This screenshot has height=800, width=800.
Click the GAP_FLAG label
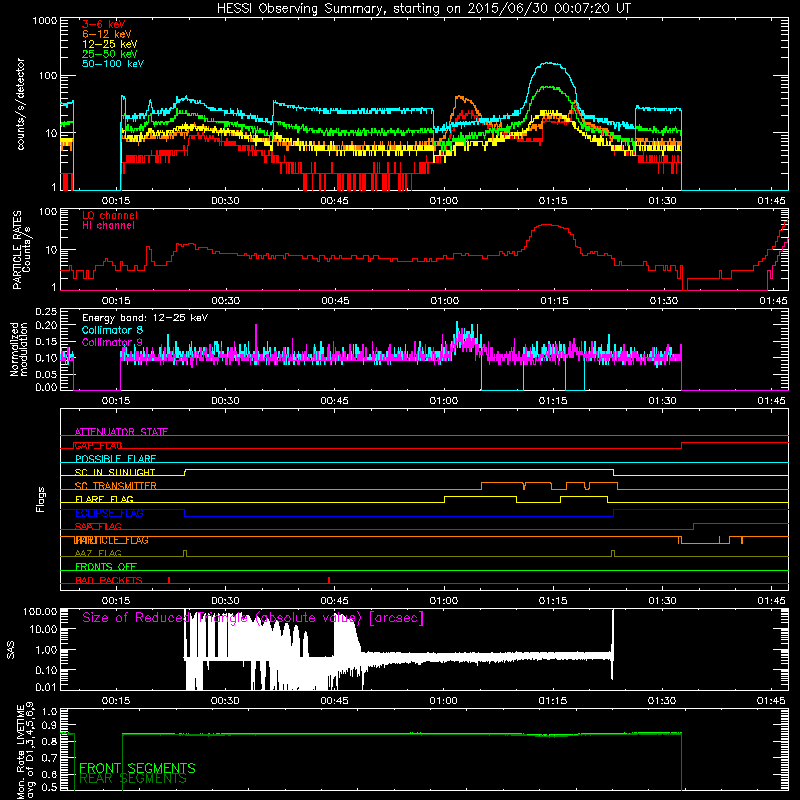98,445
